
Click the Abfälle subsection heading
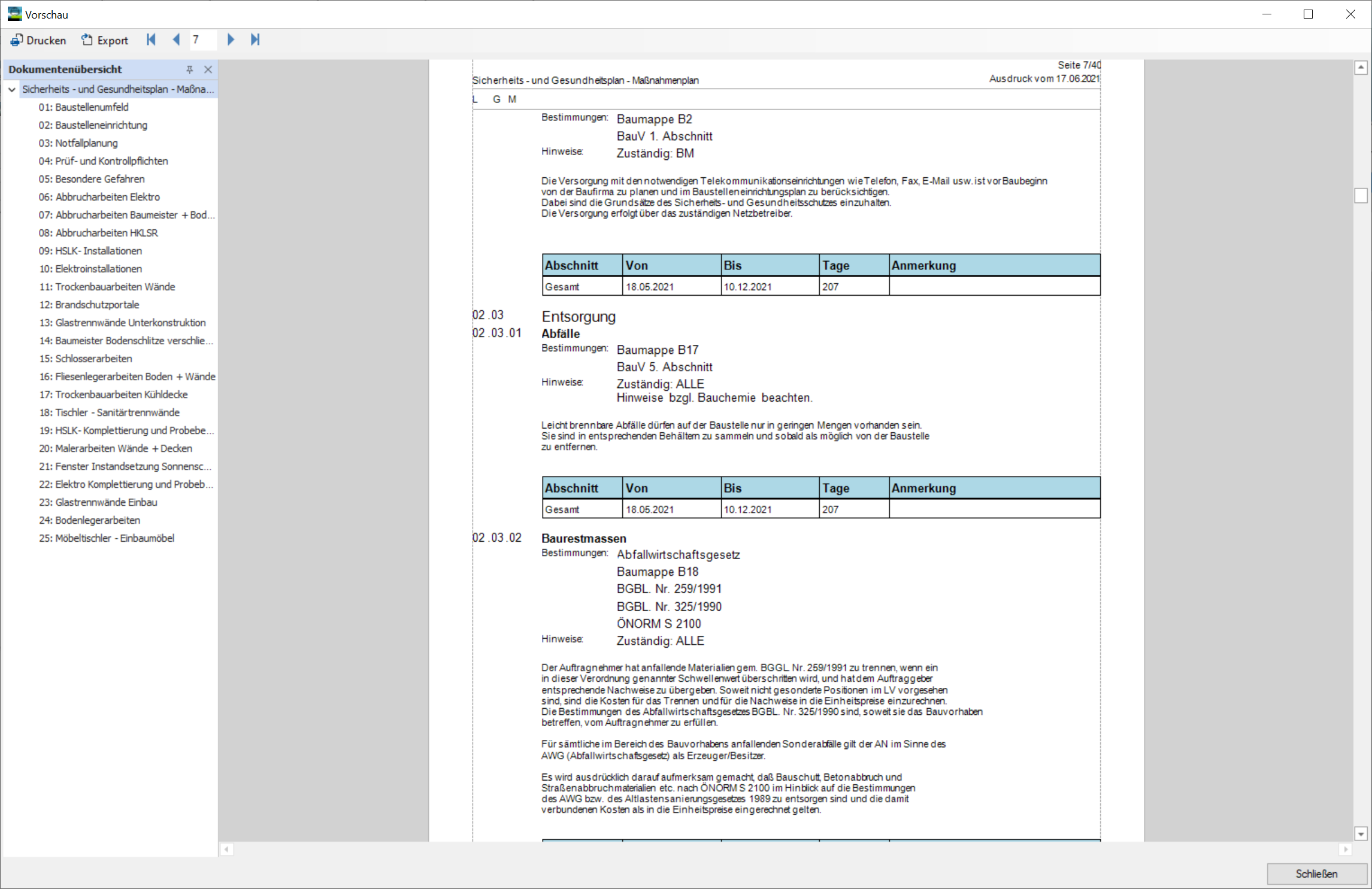561,333
